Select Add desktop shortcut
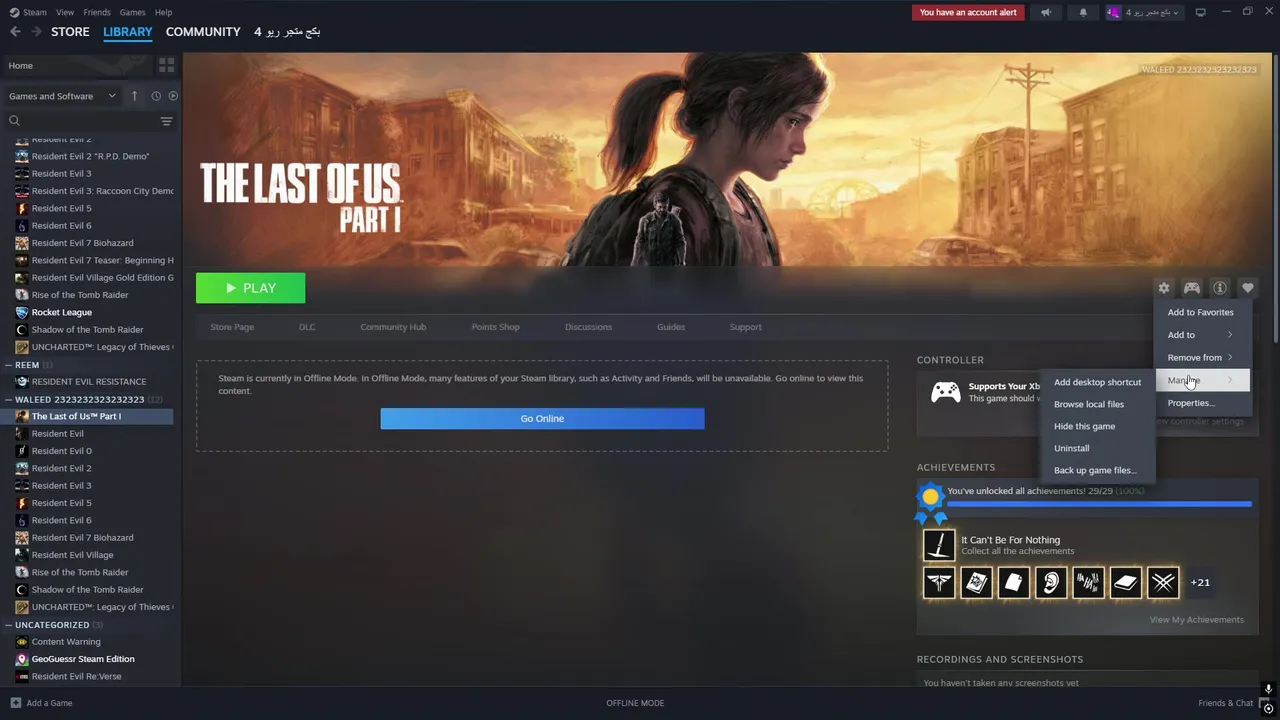 [1097, 382]
